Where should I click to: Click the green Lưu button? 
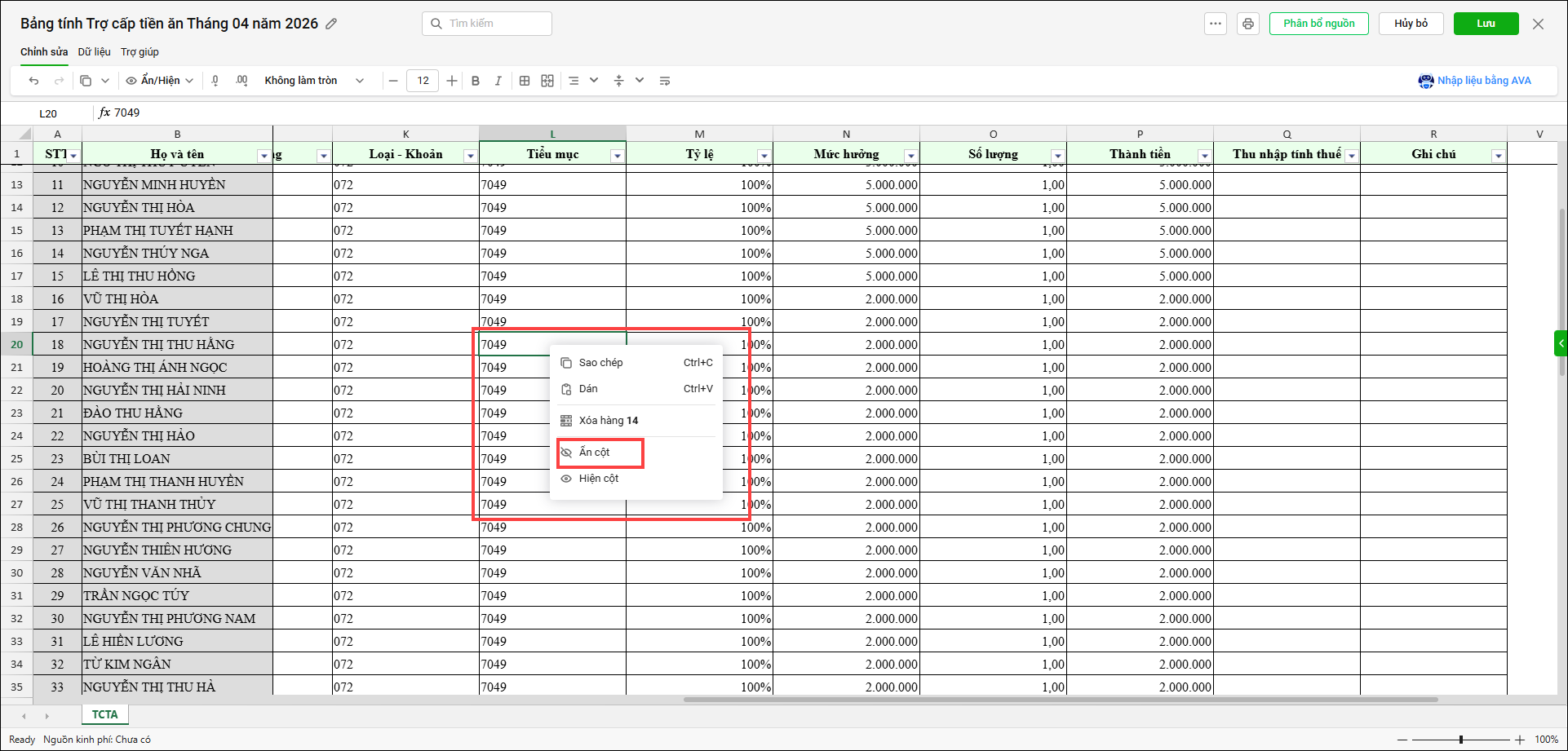(1486, 24)
